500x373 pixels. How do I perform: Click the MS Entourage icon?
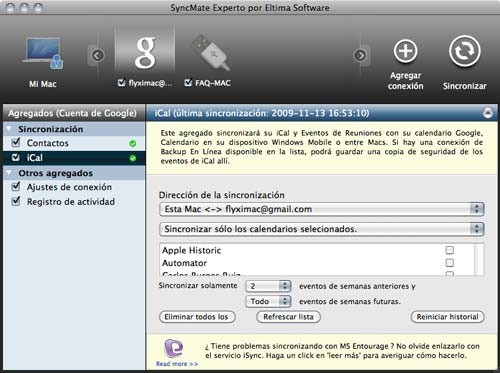click(x=174, y=348)
